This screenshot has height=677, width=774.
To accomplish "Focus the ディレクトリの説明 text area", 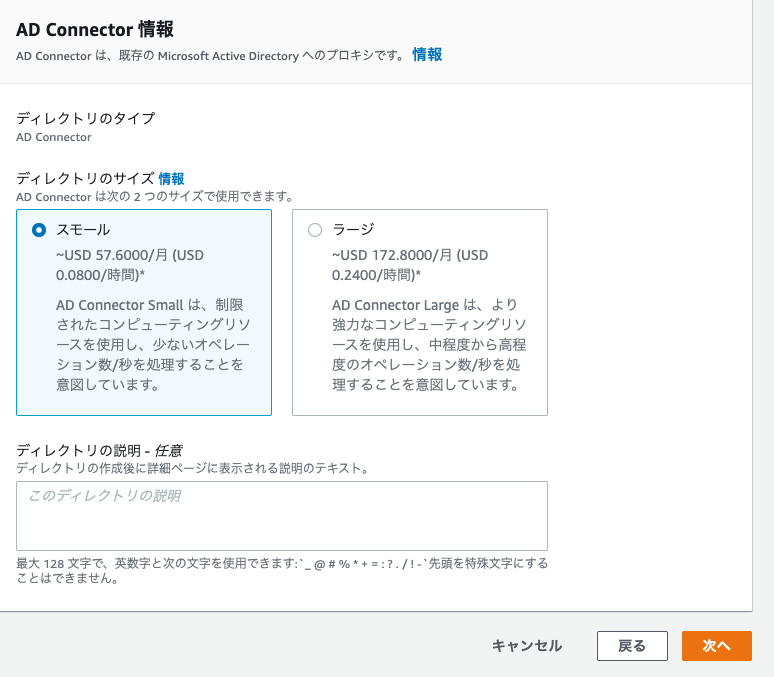I will (x=282, y=516).
